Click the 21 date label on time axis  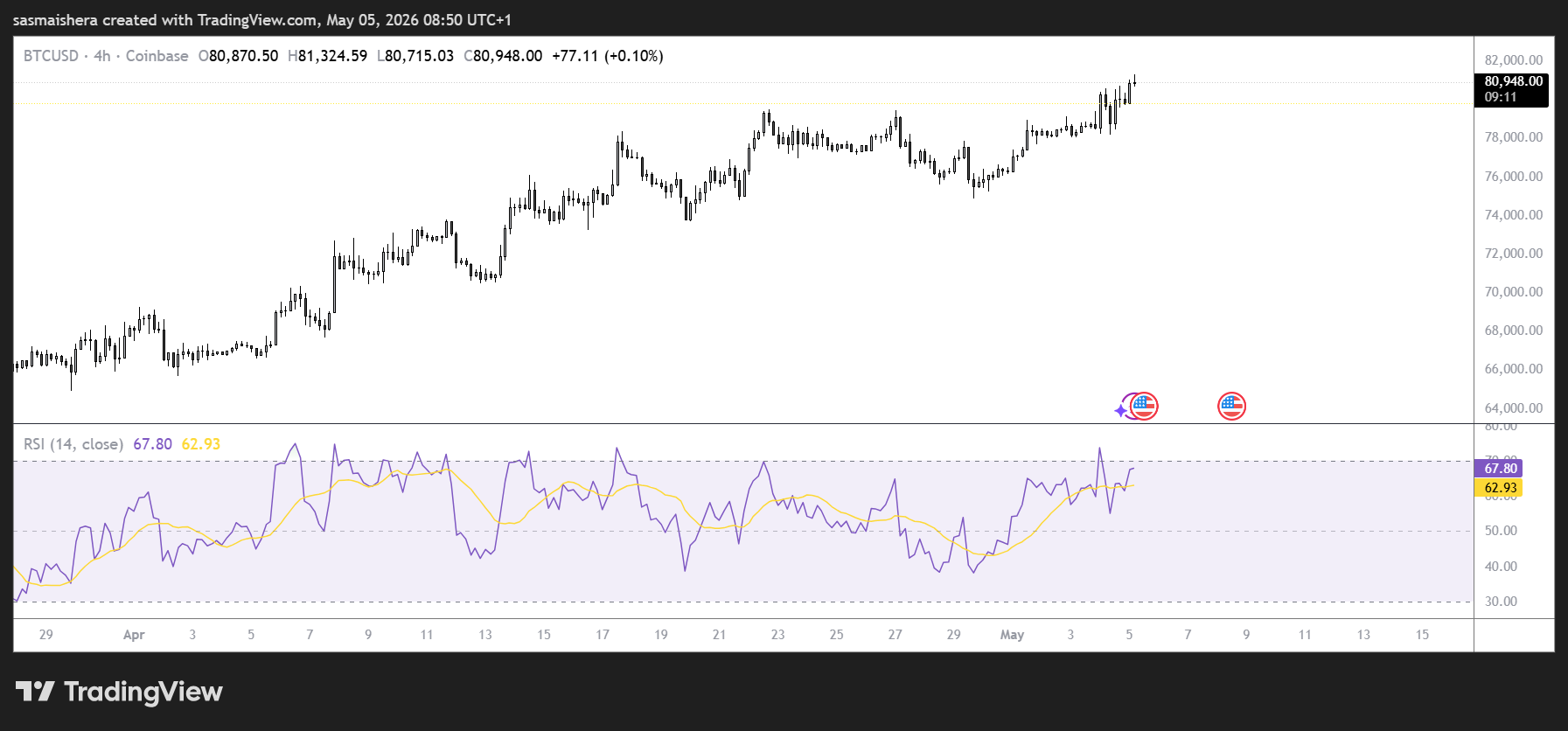point(719,635)
